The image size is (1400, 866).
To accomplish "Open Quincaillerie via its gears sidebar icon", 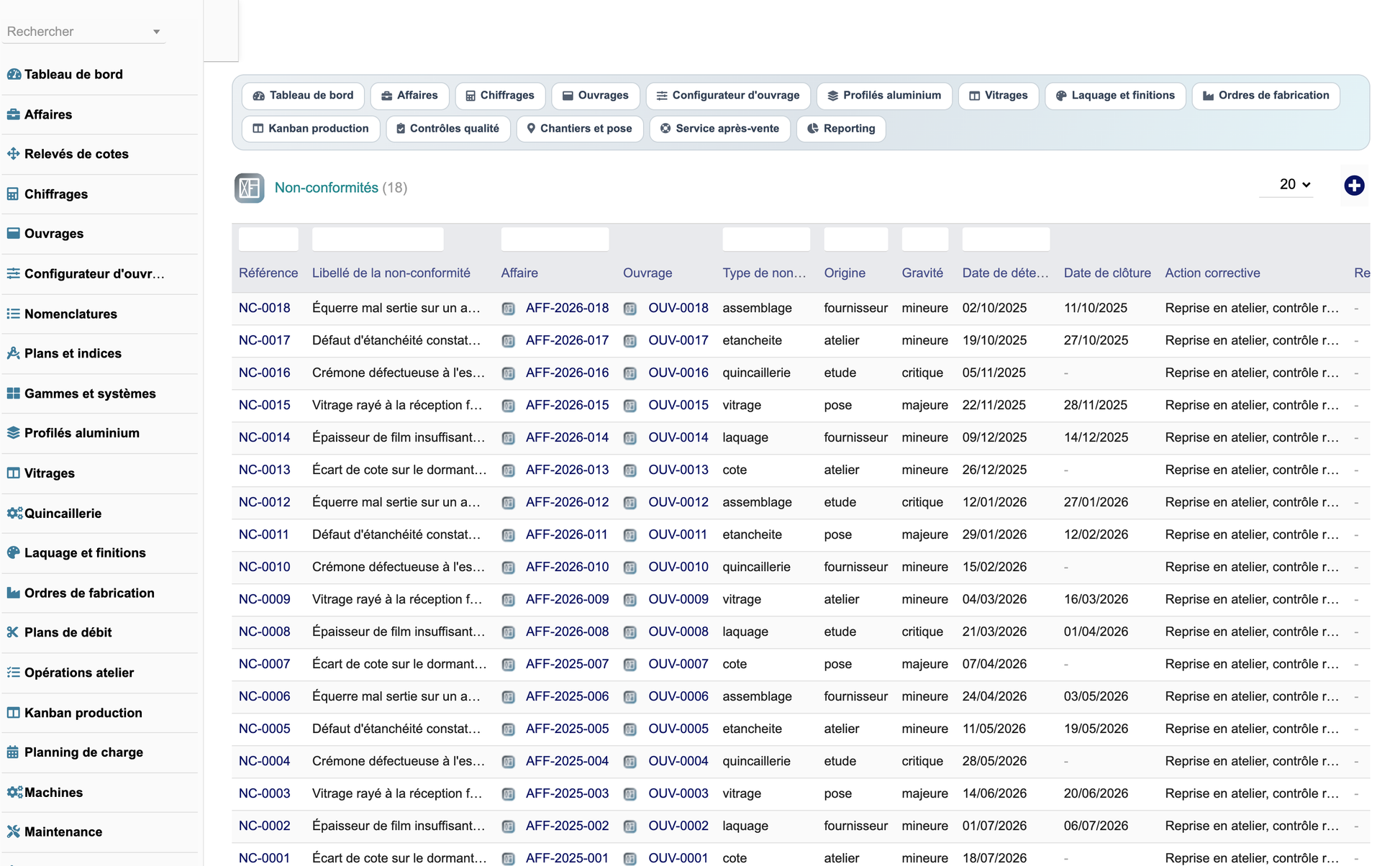I will pos(14,513).
